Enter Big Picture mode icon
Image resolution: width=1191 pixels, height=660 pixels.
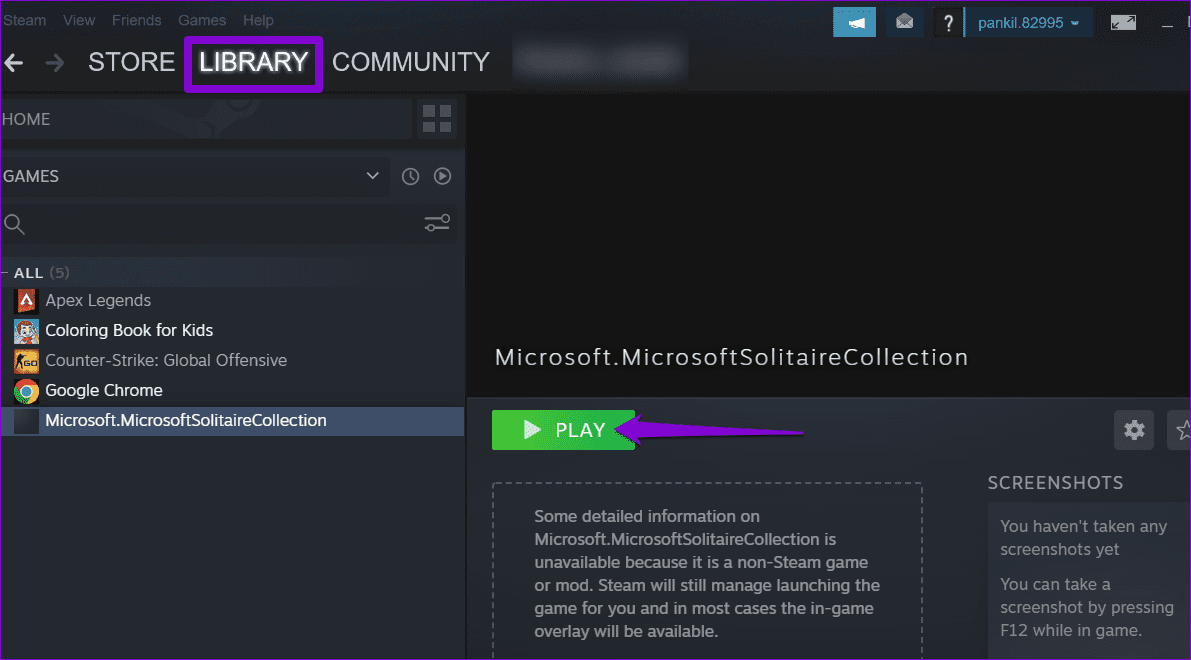(x=1123, y=23)
